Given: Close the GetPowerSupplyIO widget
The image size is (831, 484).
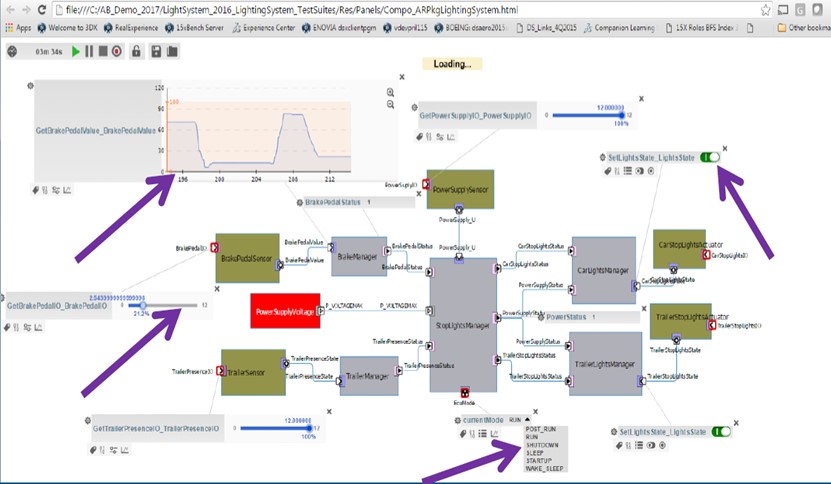Looking at the screenshot, I should 641,99.
